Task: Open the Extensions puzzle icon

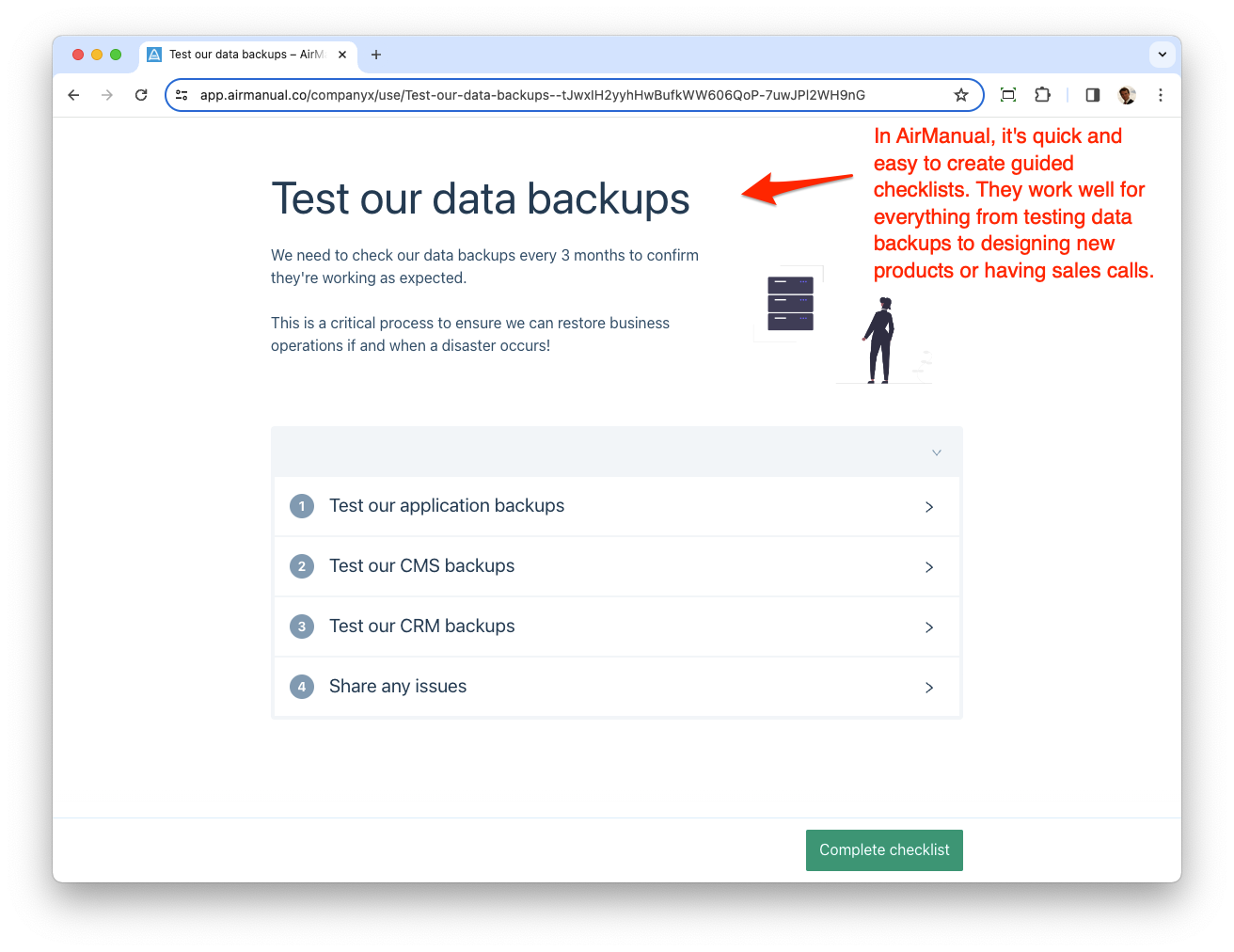Action: click(1042, 95)
